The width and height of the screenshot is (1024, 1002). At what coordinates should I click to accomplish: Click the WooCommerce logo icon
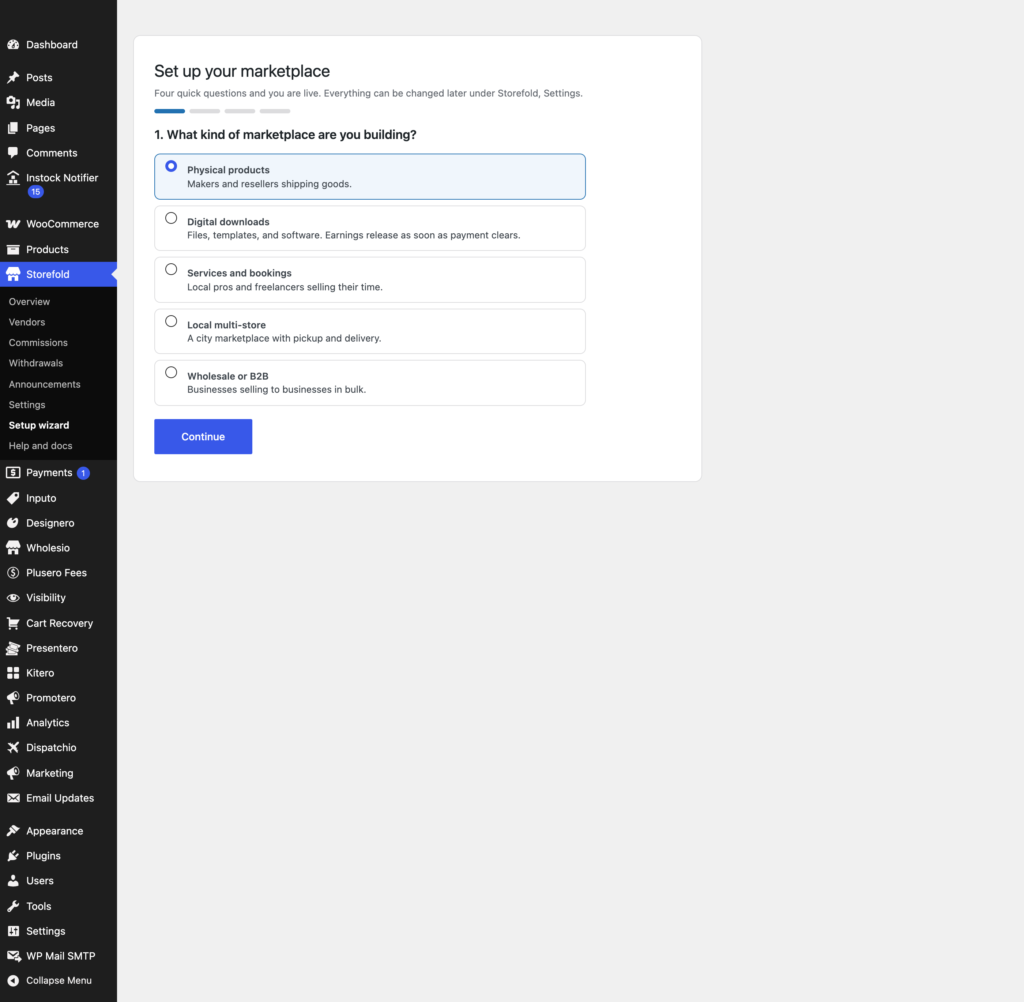click(13, 224)
